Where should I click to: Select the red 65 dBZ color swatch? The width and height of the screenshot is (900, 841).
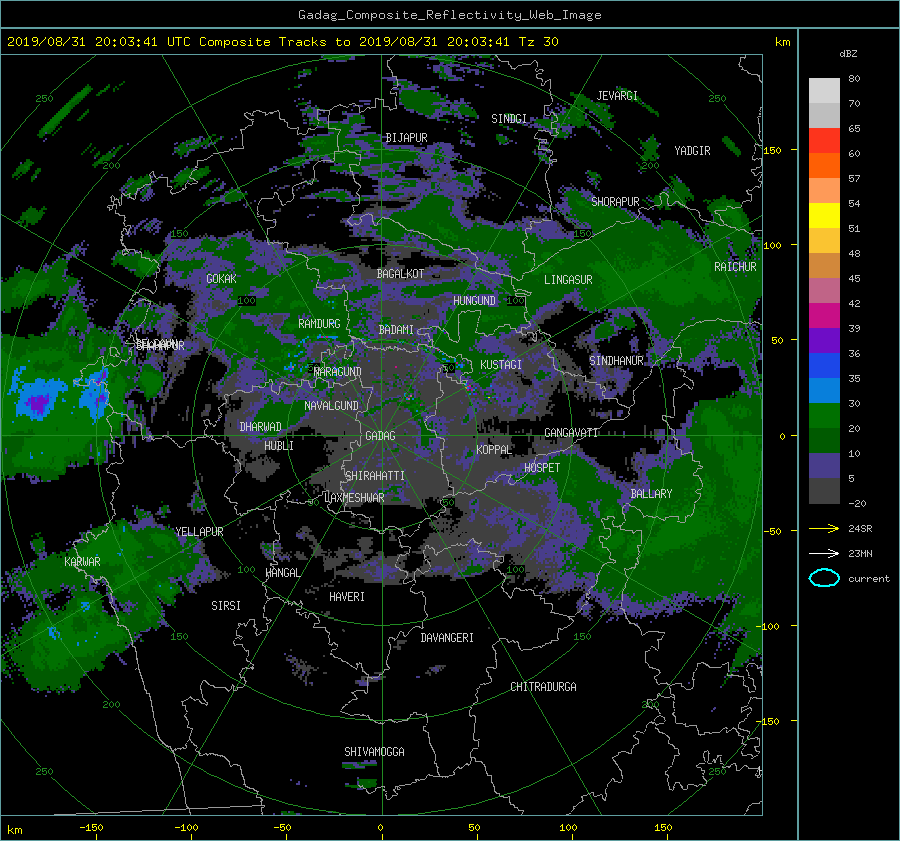click(824, 140)
